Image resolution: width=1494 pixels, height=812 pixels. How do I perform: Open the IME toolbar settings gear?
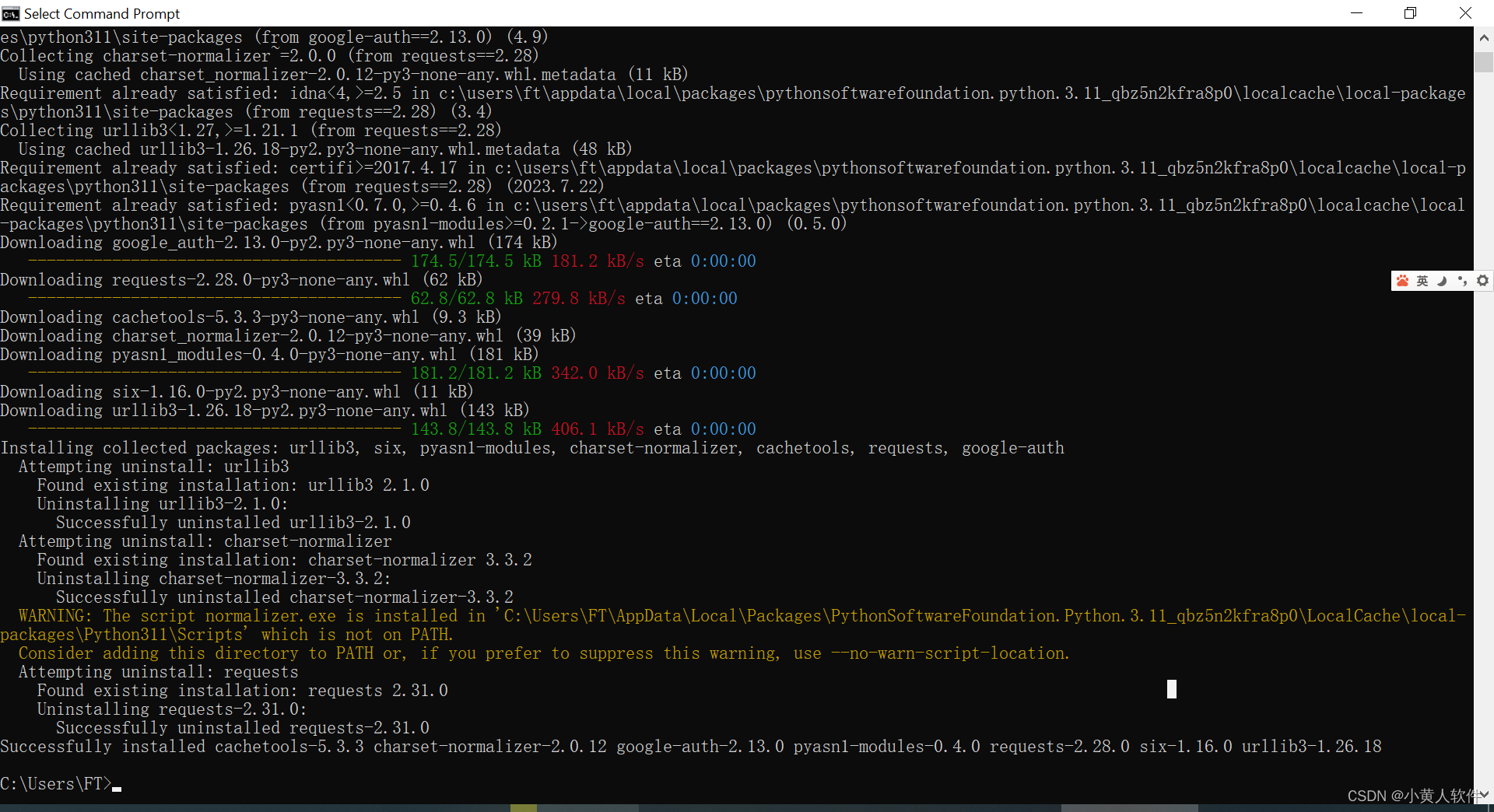tap(1483, 281)
